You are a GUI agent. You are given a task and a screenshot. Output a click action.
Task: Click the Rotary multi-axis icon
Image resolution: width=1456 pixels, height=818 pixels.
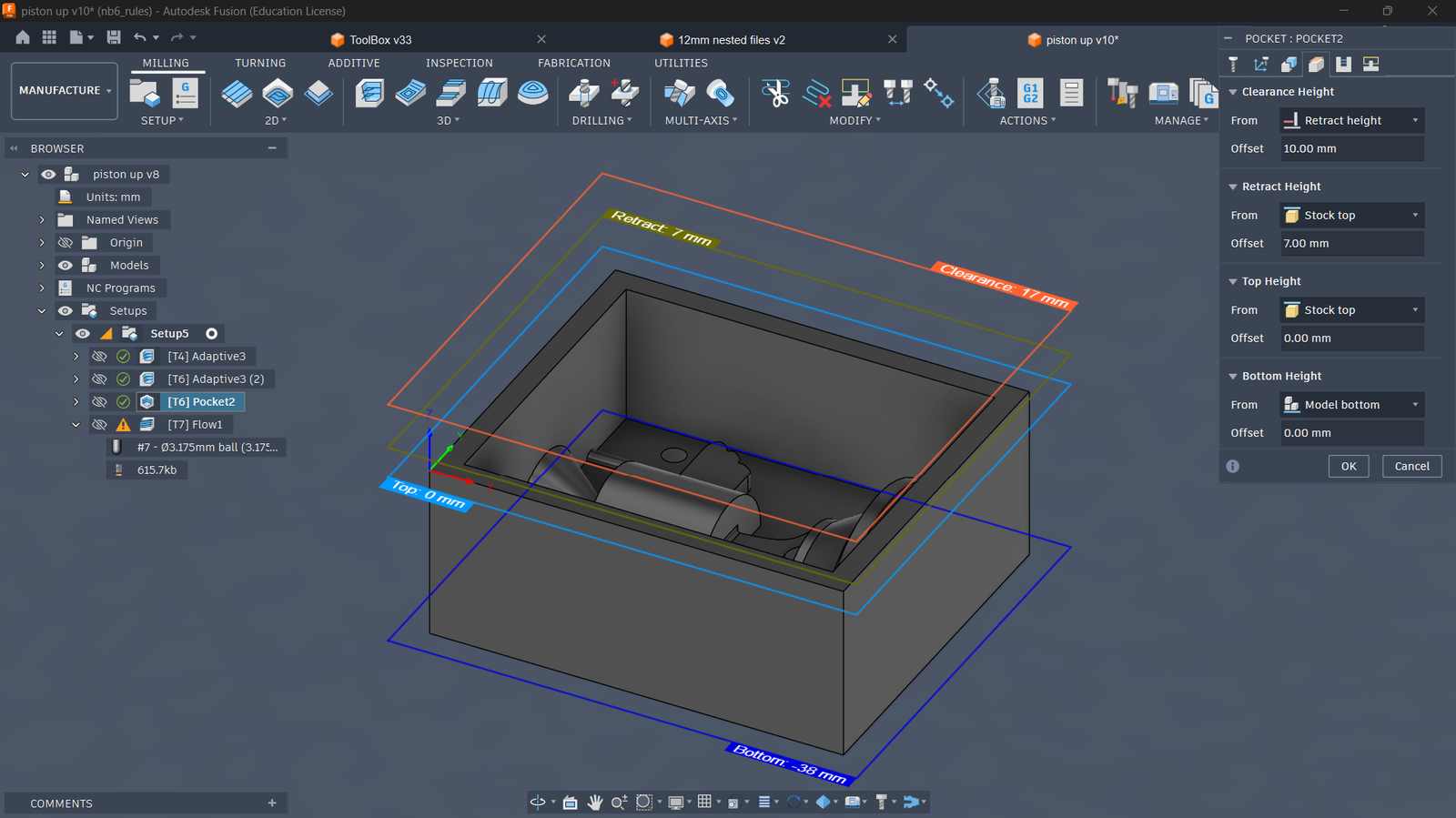pos(720,93)
